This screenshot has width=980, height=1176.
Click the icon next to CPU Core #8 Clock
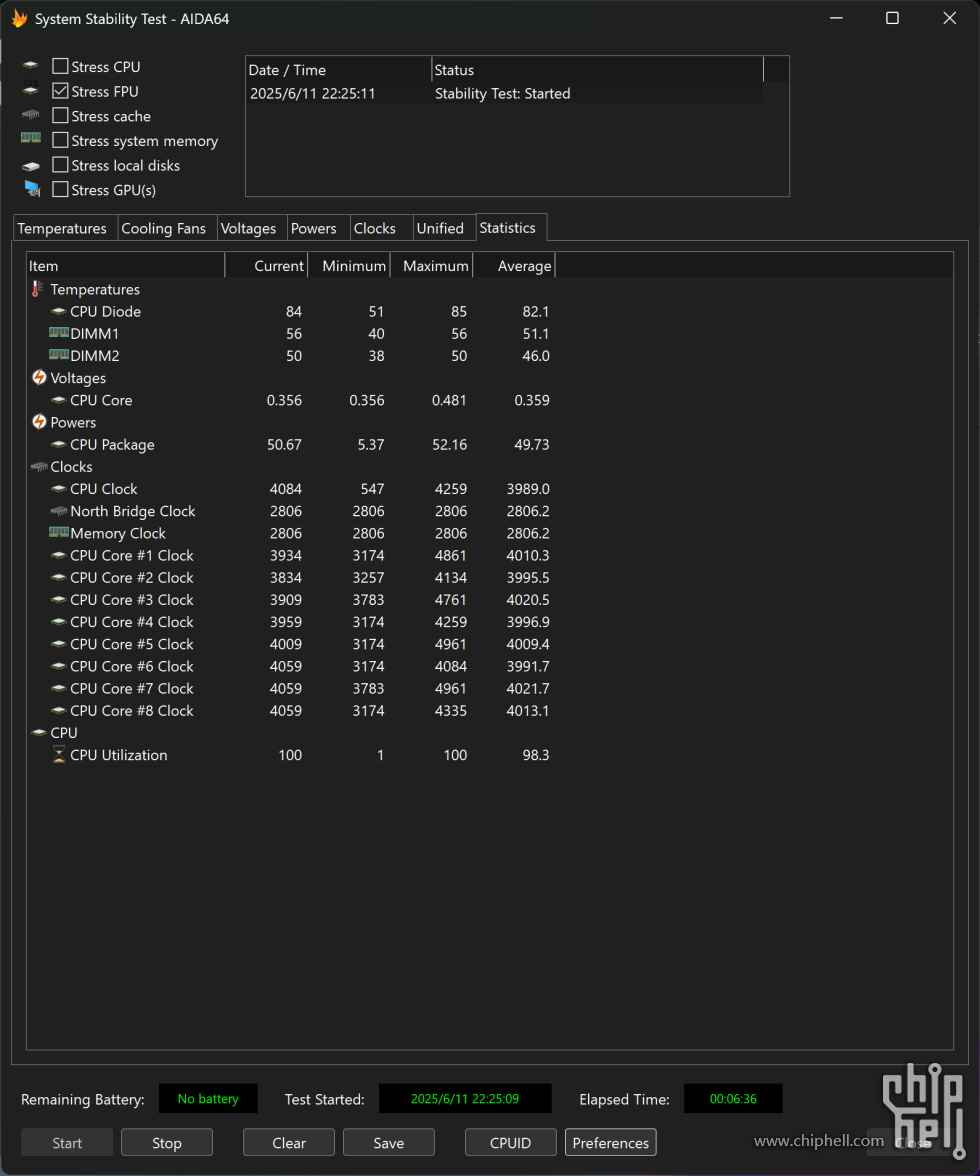pyautogui.click(x=58, y=711)
